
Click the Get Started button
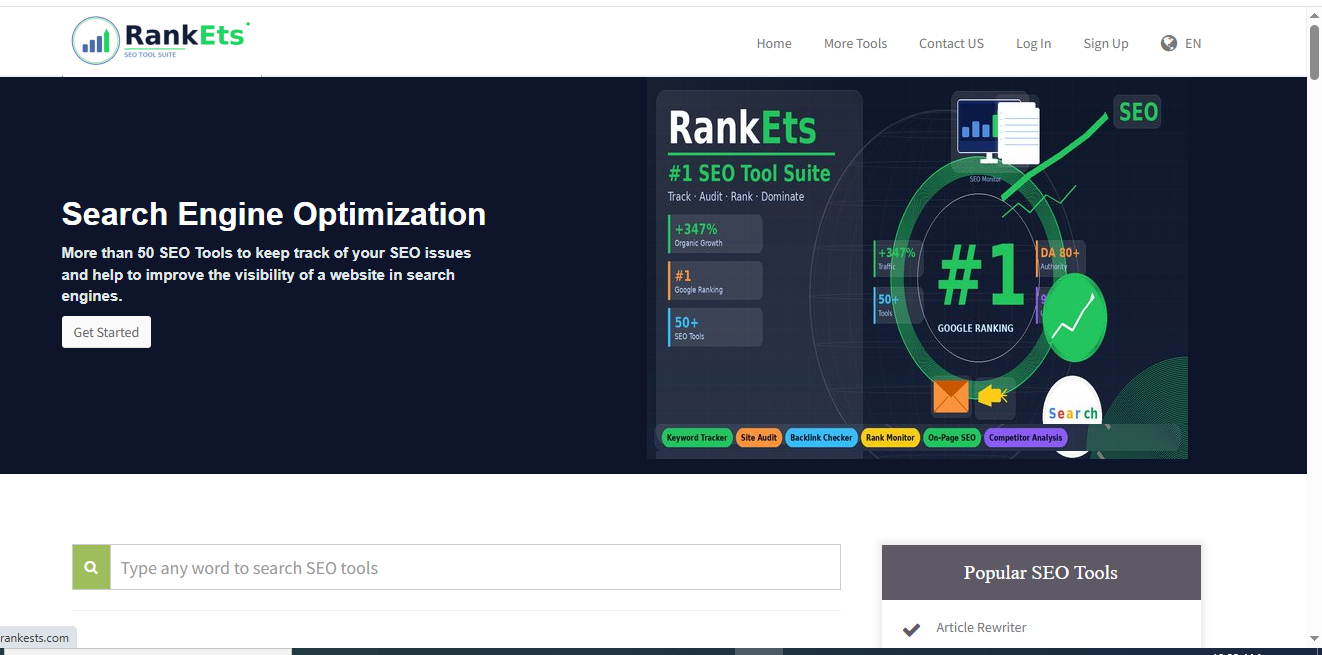(x=106, y=332)
